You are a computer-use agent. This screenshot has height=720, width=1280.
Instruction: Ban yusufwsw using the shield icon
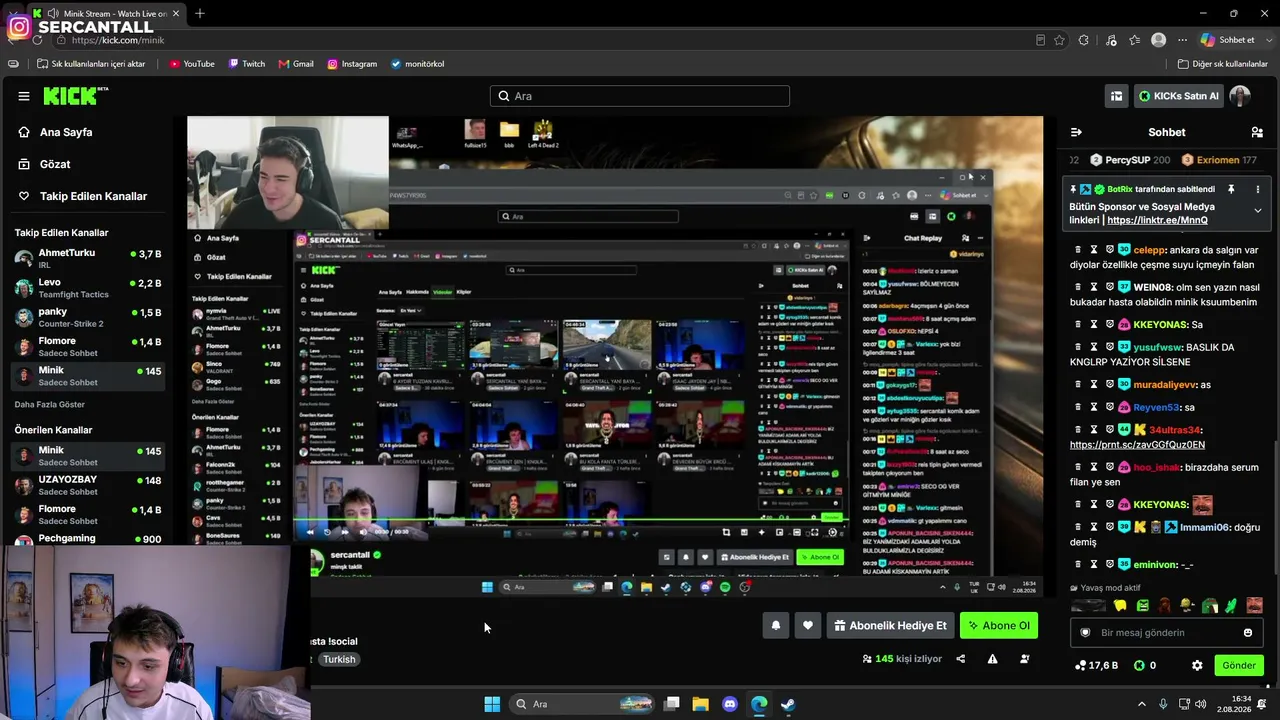[1110, 347]
